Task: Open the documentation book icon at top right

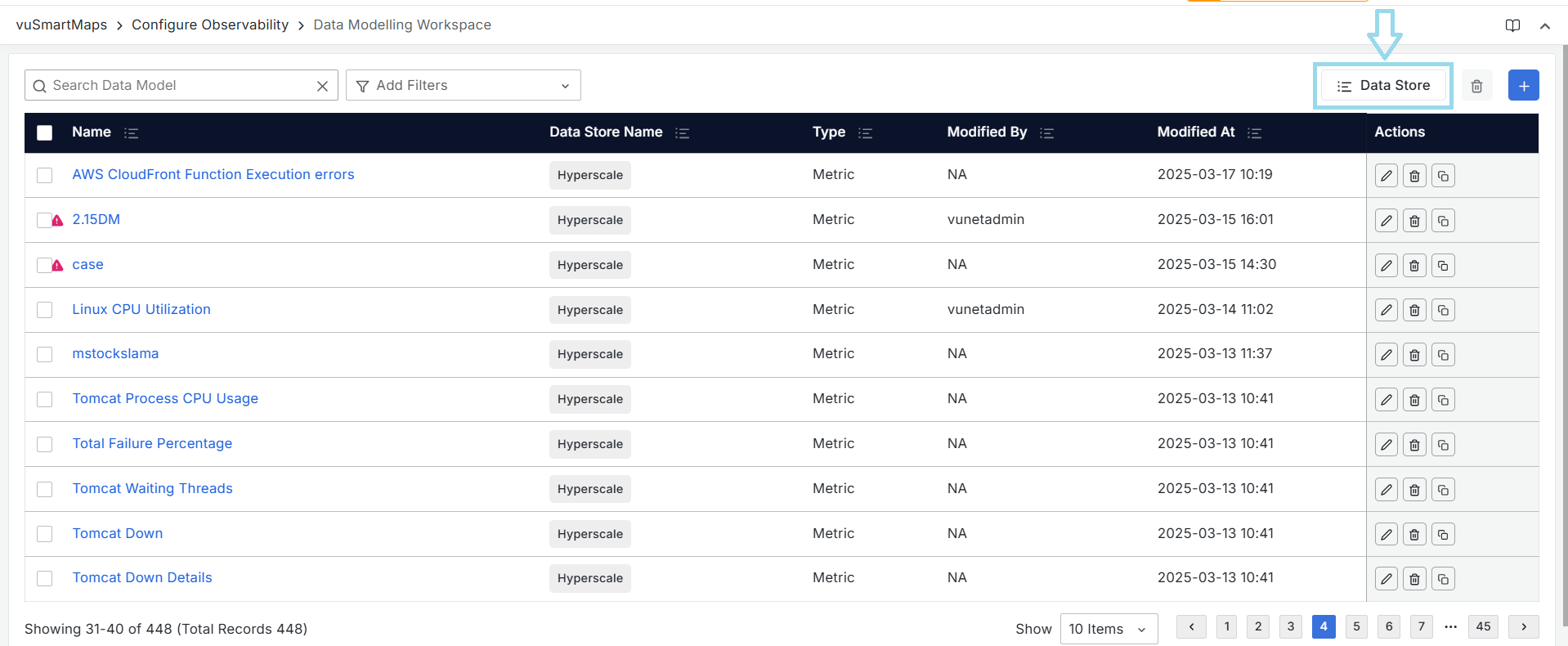Action: click(1512, 25)
